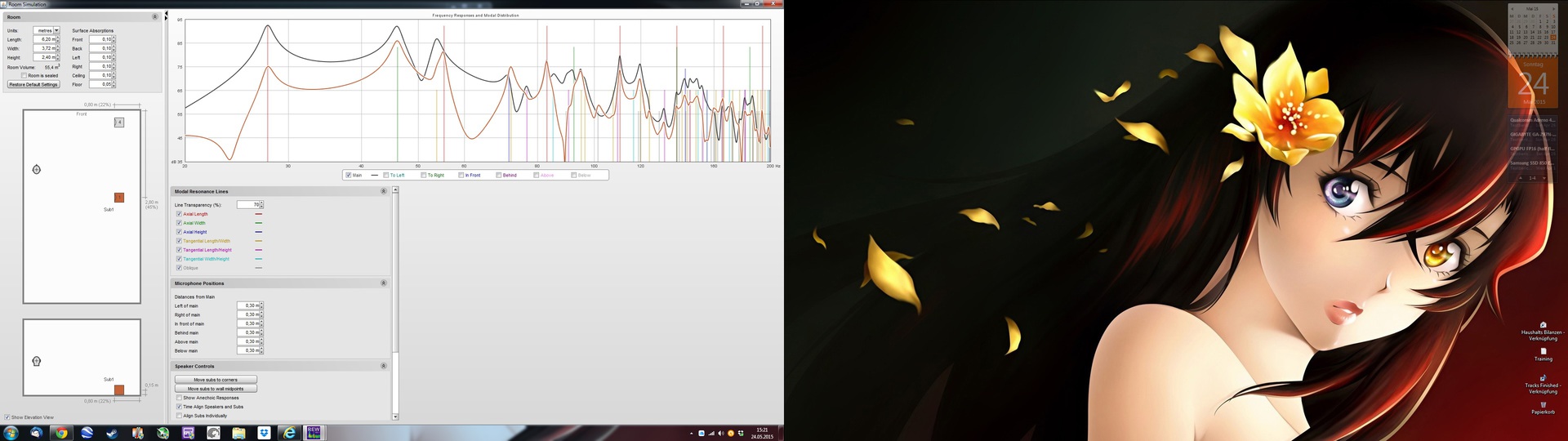This screenshot has height=441, width=1568.
Task: Click Restore Default Settings button
Action: point(33,84)
